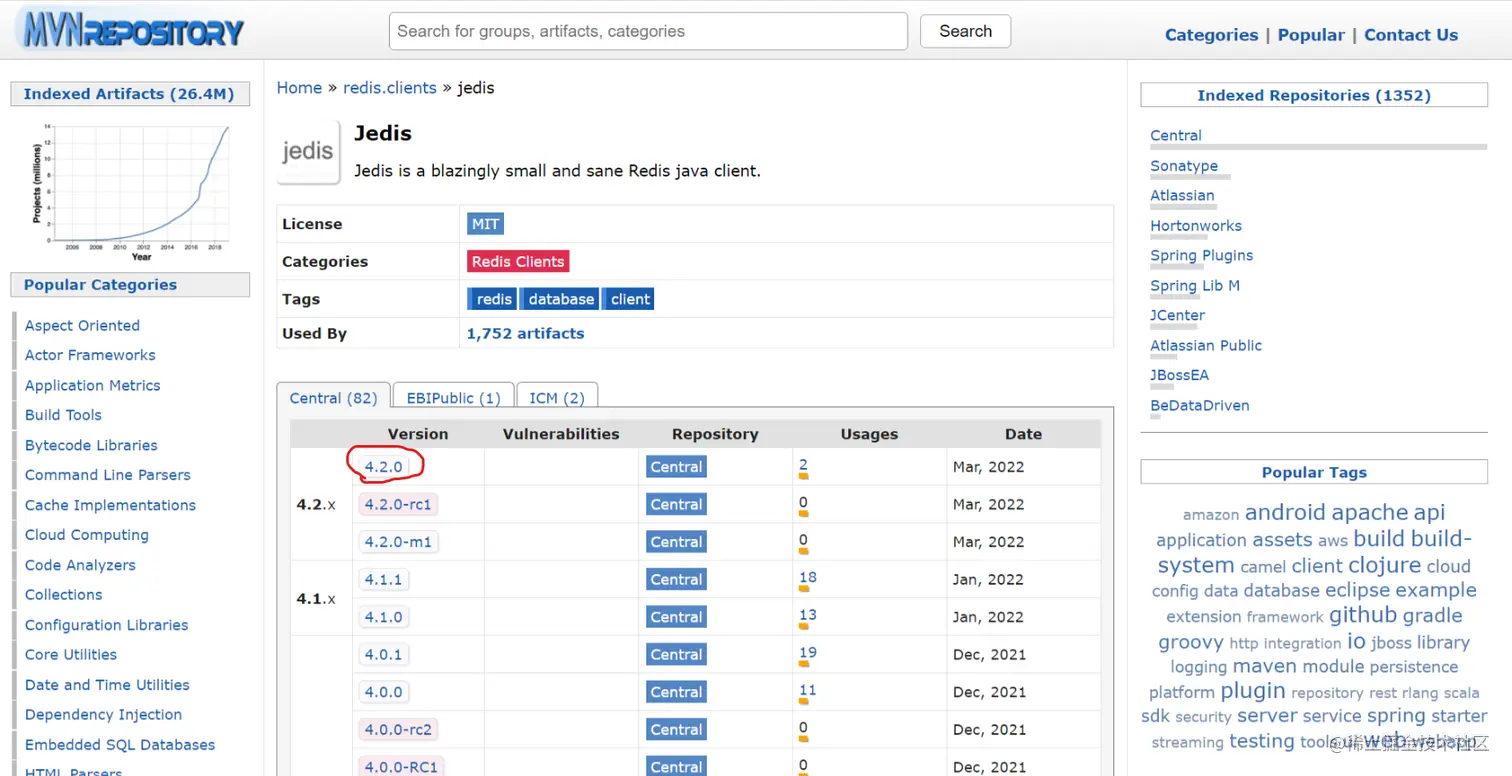
Task: Open usages count 2 for 4.2.0
Action: pos(803,465)
